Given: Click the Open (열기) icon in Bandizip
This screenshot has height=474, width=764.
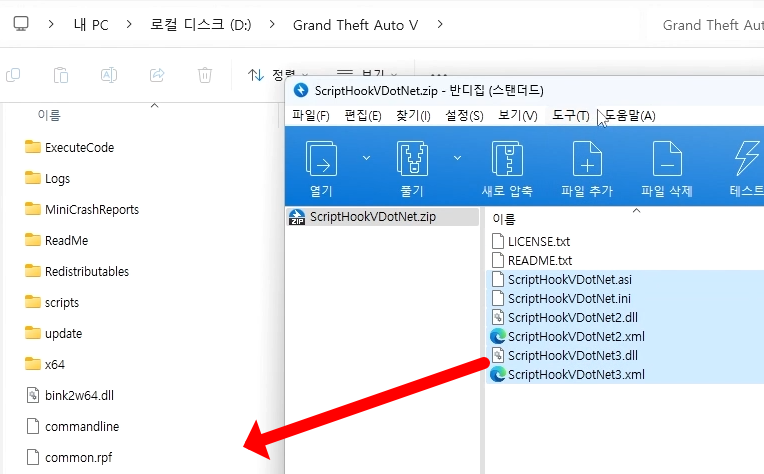Looking at the screenshot, I should tap(321, 160).
